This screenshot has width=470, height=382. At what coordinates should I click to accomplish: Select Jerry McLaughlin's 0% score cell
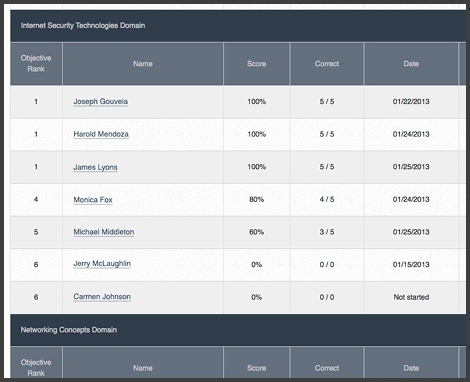click(x=256, y=265)
